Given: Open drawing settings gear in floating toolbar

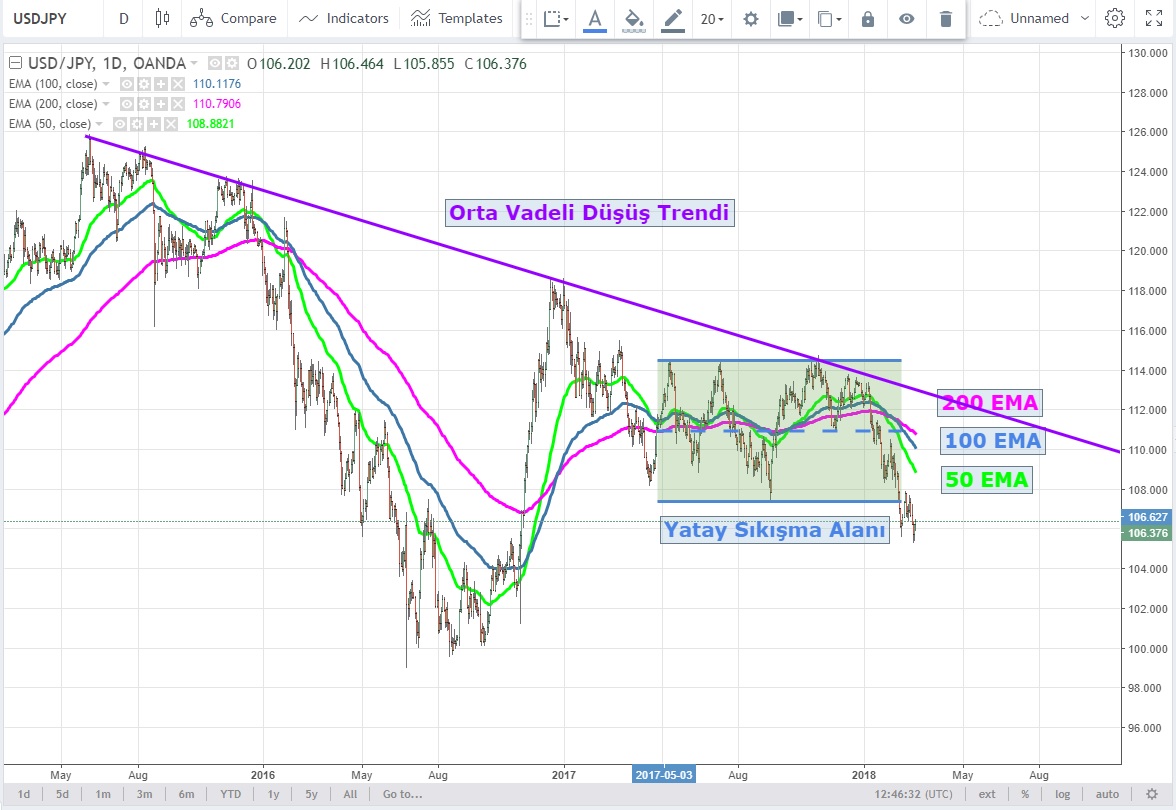Looking at the screenshot, I should coord(750,19).
